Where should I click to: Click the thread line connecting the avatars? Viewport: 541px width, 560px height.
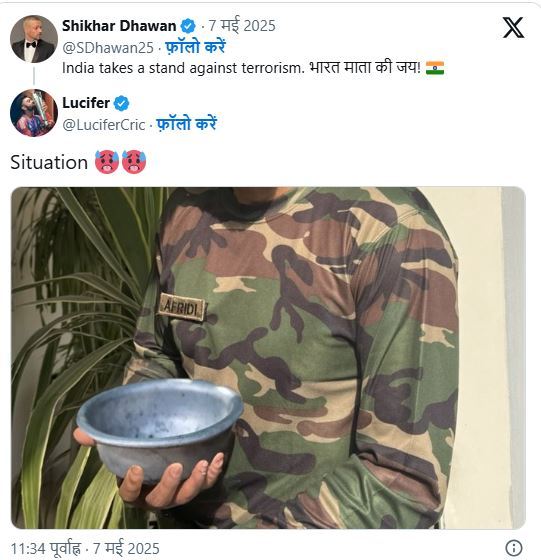point(34,76)
